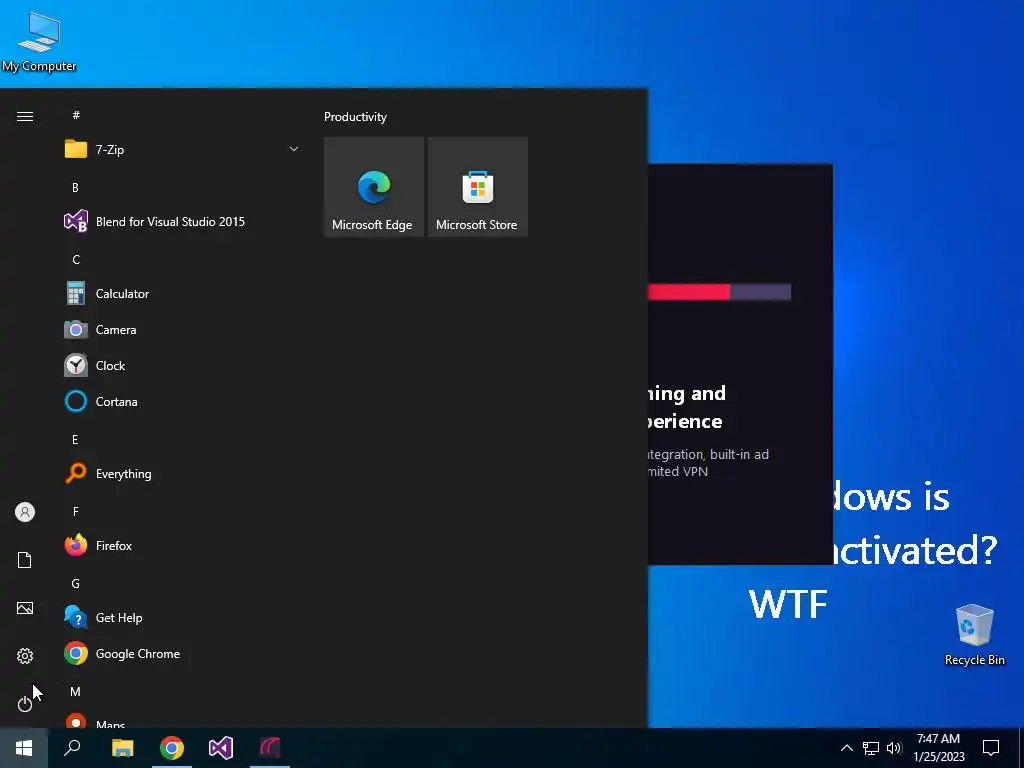Click the network icon in system tray
This screenshot has height=768, width=1024.
[871, 748]
